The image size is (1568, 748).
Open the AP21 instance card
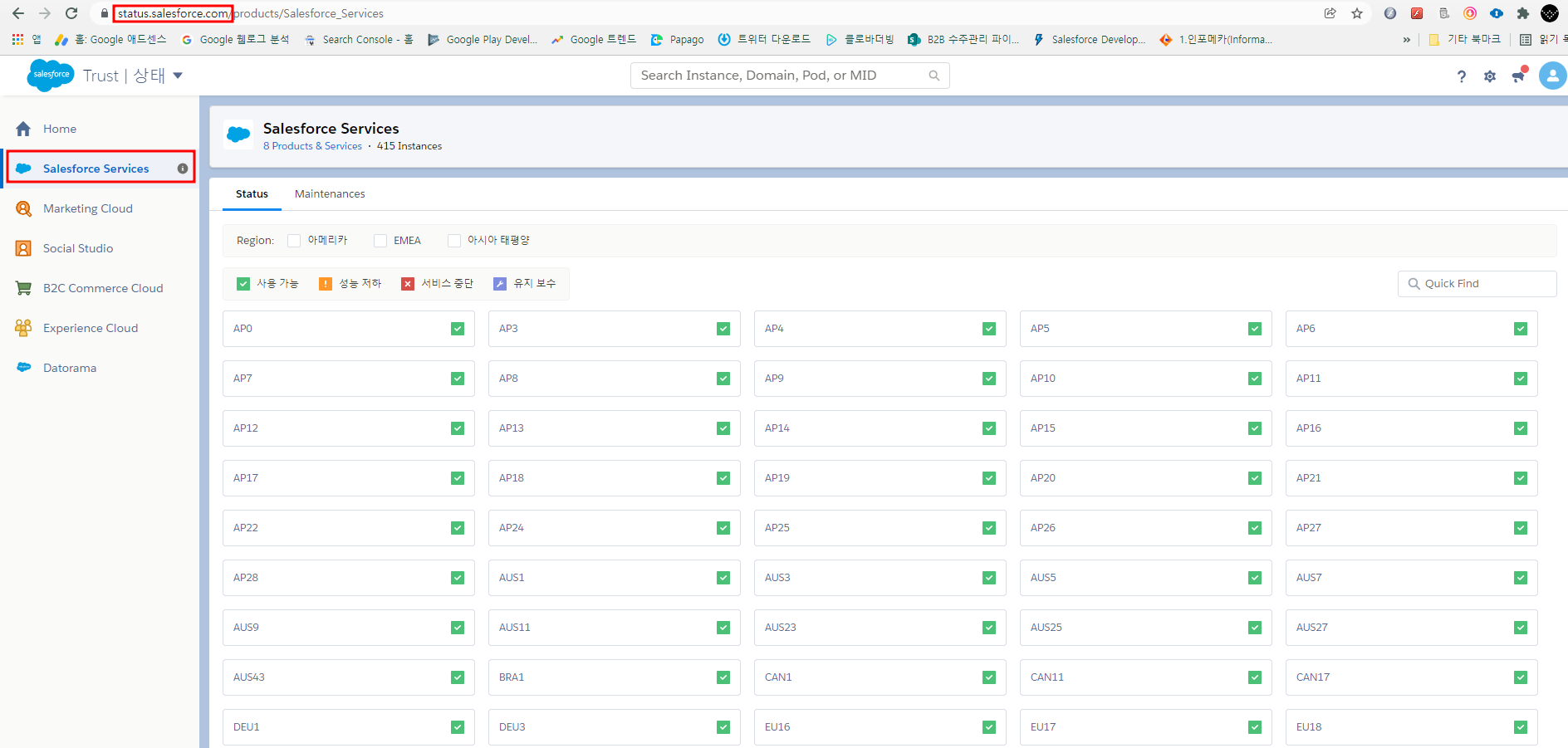(x=1412, y=478)
